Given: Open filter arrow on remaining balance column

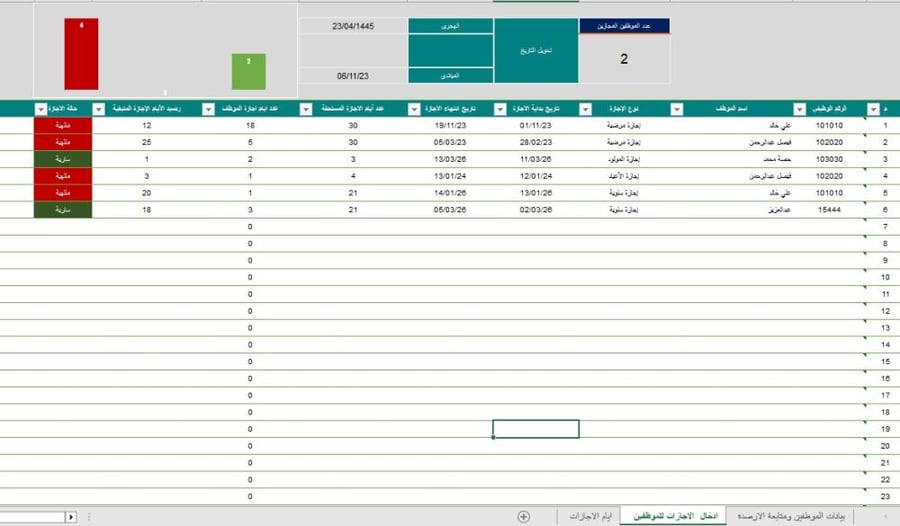Looking at the screenshot, I should pos(99,109).
